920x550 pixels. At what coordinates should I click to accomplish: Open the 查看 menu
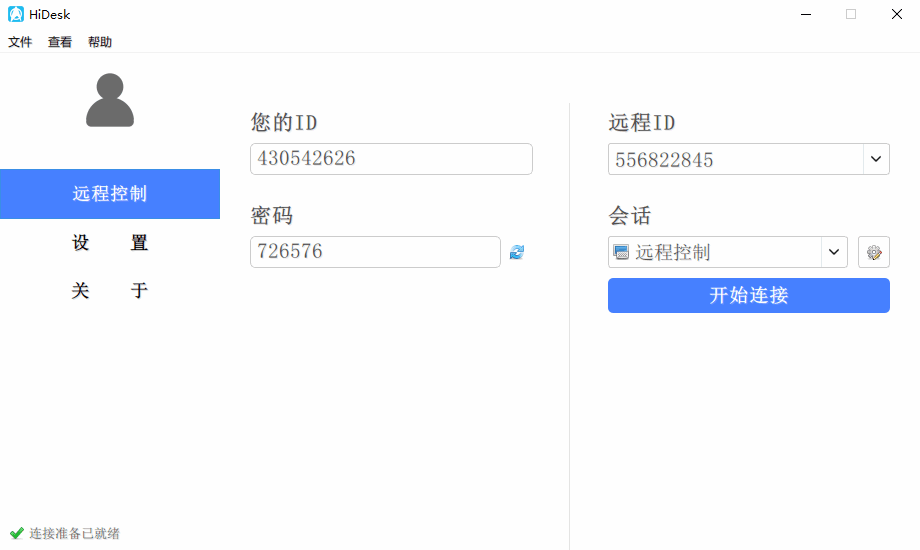click(x=60, y=42)
